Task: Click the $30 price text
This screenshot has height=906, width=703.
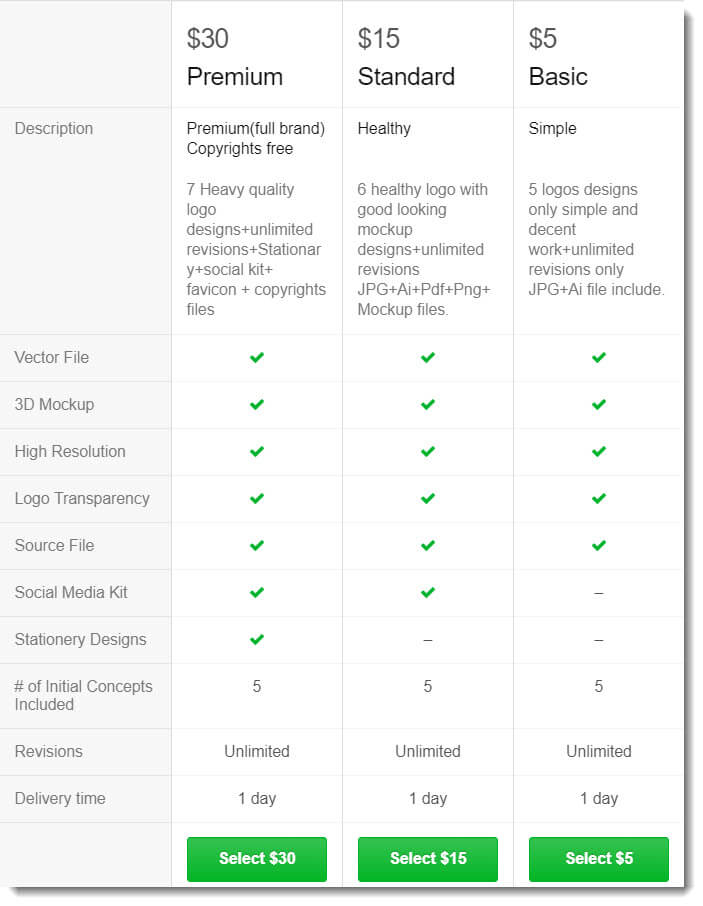Action: coord(208,38)
